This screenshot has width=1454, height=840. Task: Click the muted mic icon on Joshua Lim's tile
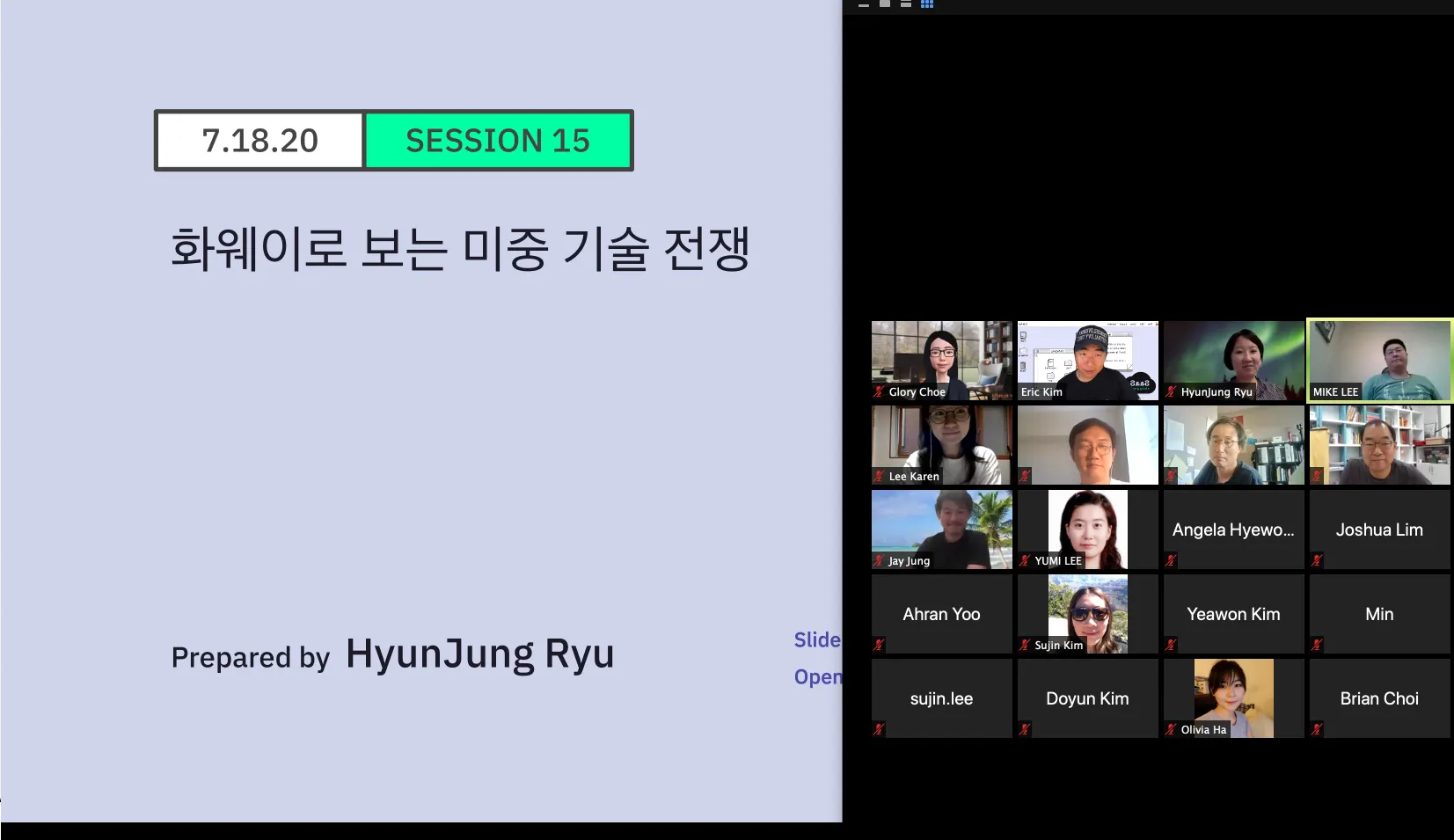click(1317, 560)
